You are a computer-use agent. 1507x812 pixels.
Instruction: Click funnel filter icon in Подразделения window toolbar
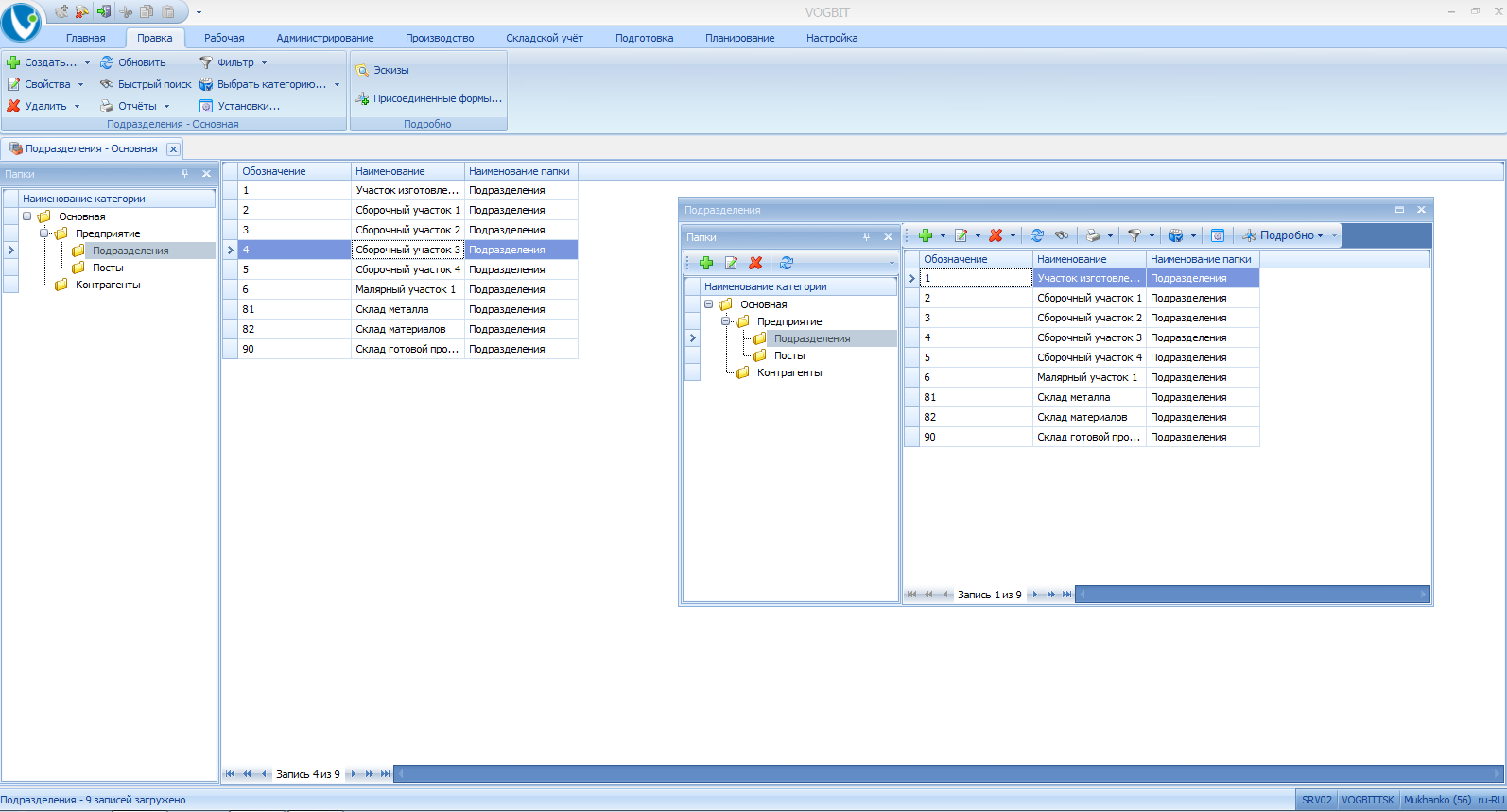pos(1135,235)
